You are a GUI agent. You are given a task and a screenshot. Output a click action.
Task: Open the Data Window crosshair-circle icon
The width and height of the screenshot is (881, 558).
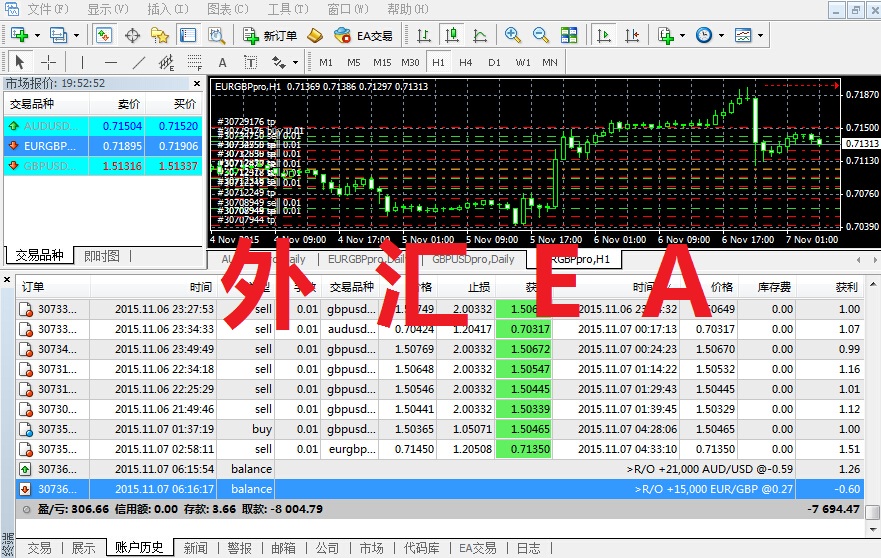(x=132, y=35)
